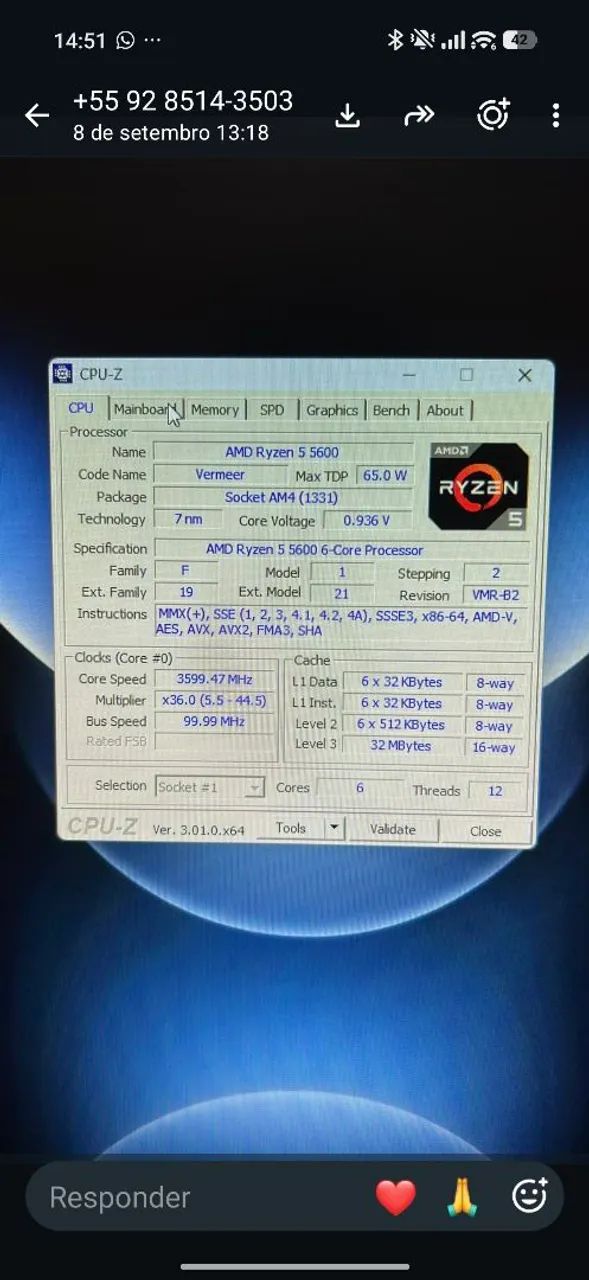React with the red heart emoji

point(395,1197)
